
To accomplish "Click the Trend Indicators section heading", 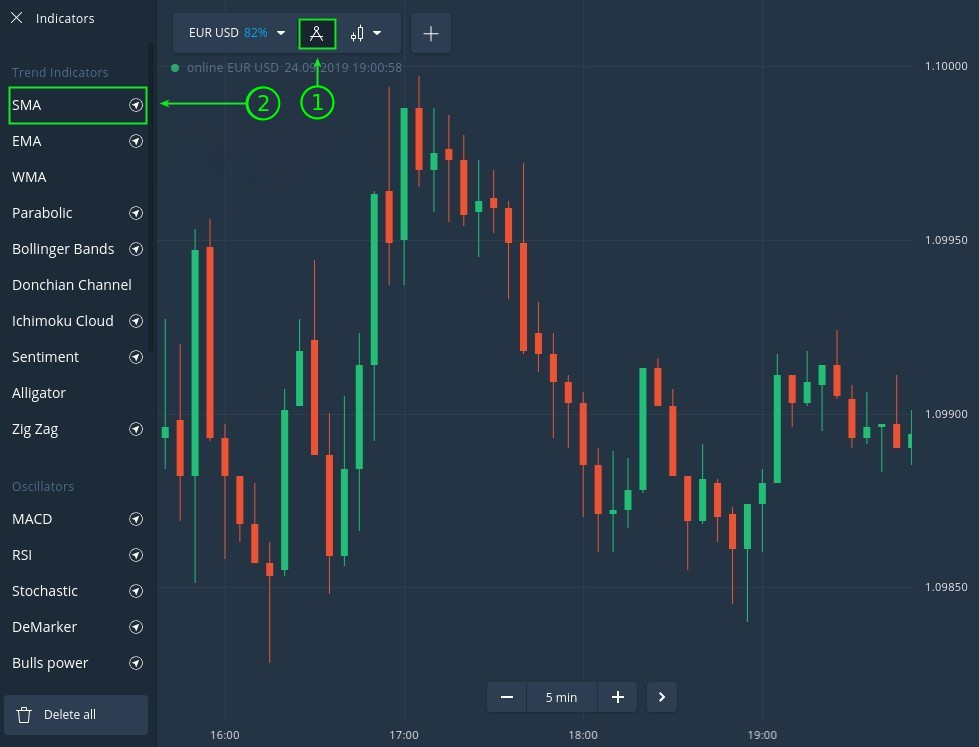I will click(x=60, y=72).
